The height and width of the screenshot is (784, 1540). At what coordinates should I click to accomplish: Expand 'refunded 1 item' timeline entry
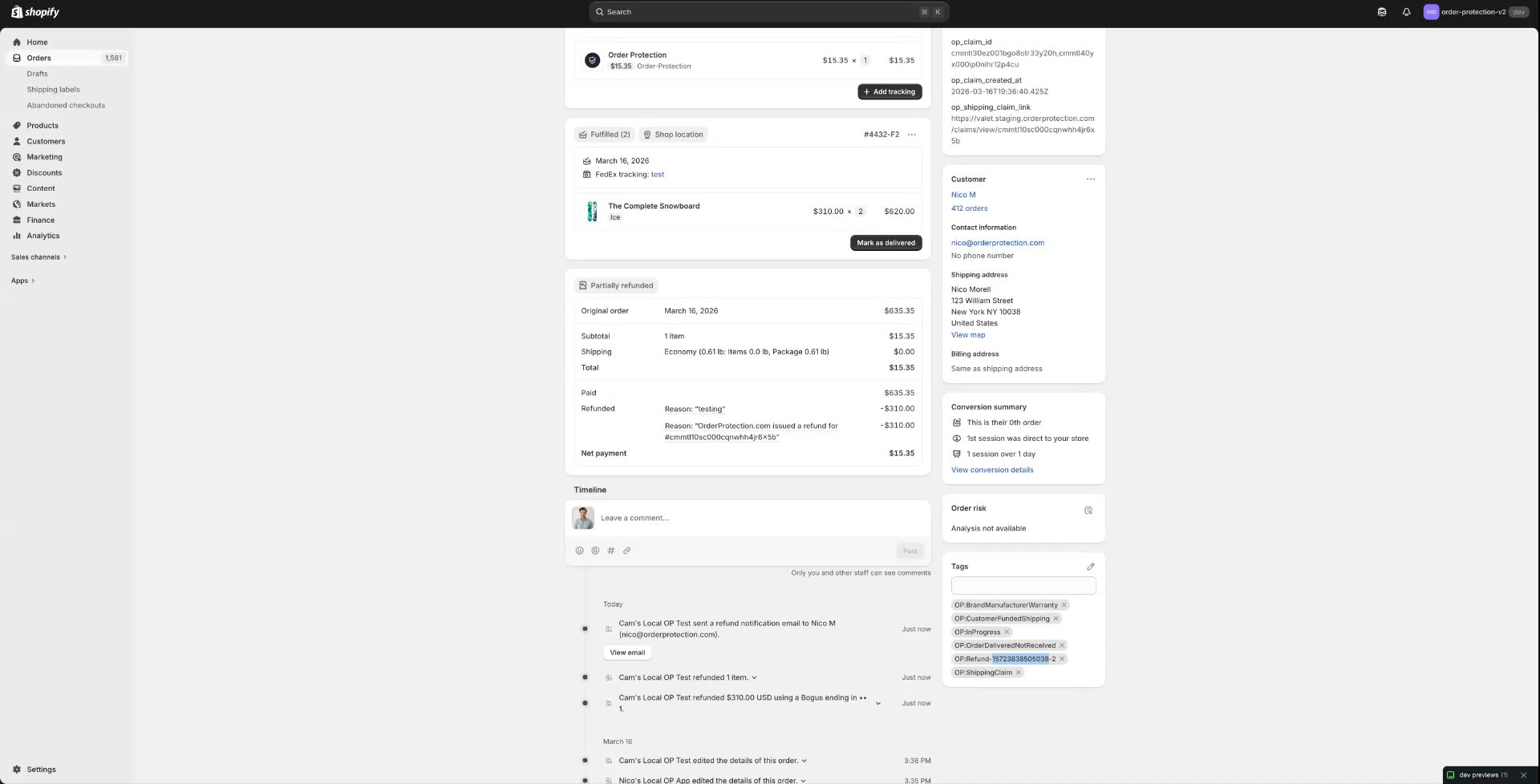click(x=754, y=677)
